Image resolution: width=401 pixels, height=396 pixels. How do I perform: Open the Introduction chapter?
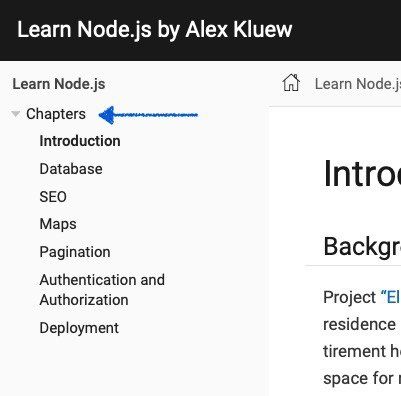click(x=80, y=141)
